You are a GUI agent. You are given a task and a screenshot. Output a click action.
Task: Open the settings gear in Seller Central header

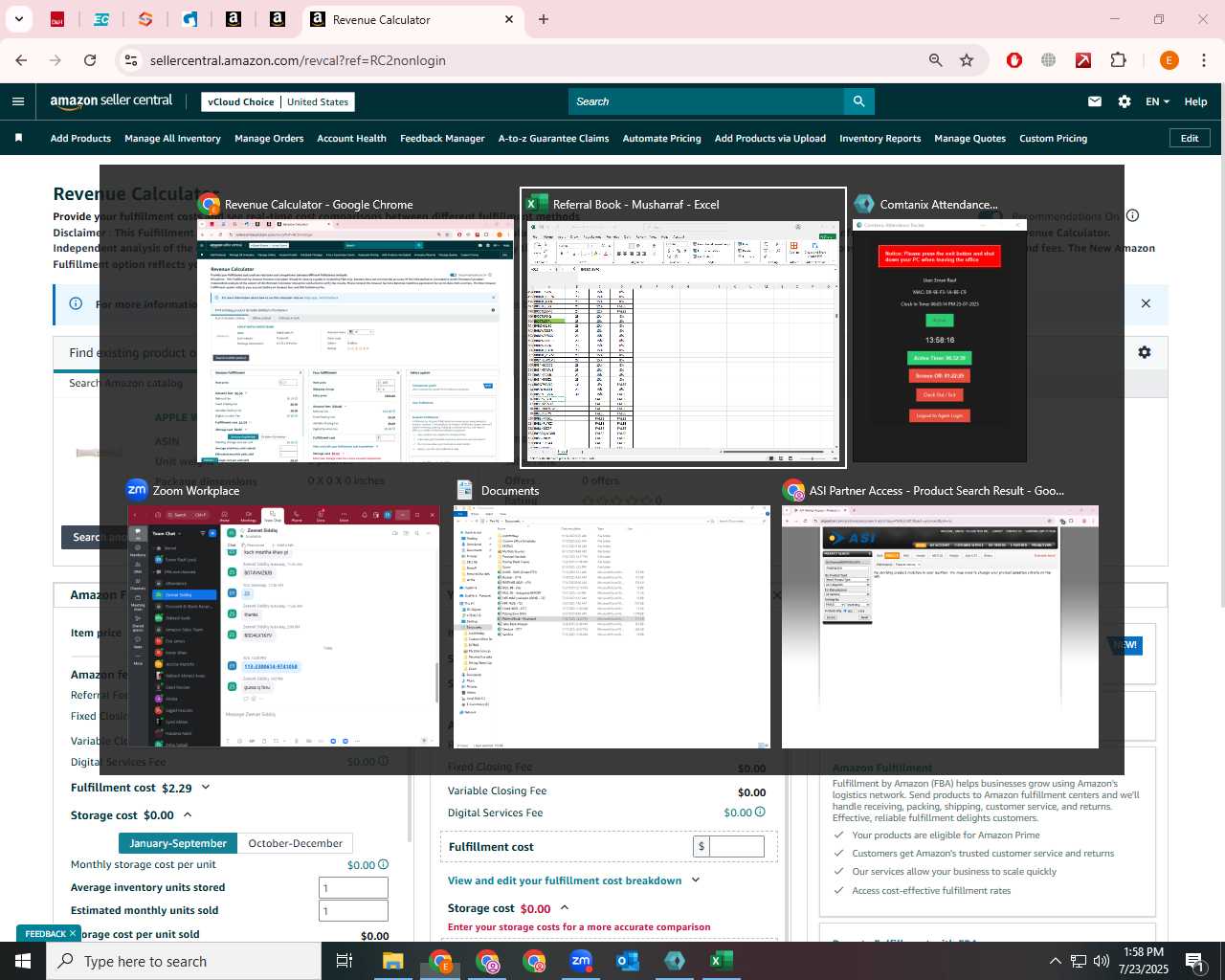point(1125,101)
